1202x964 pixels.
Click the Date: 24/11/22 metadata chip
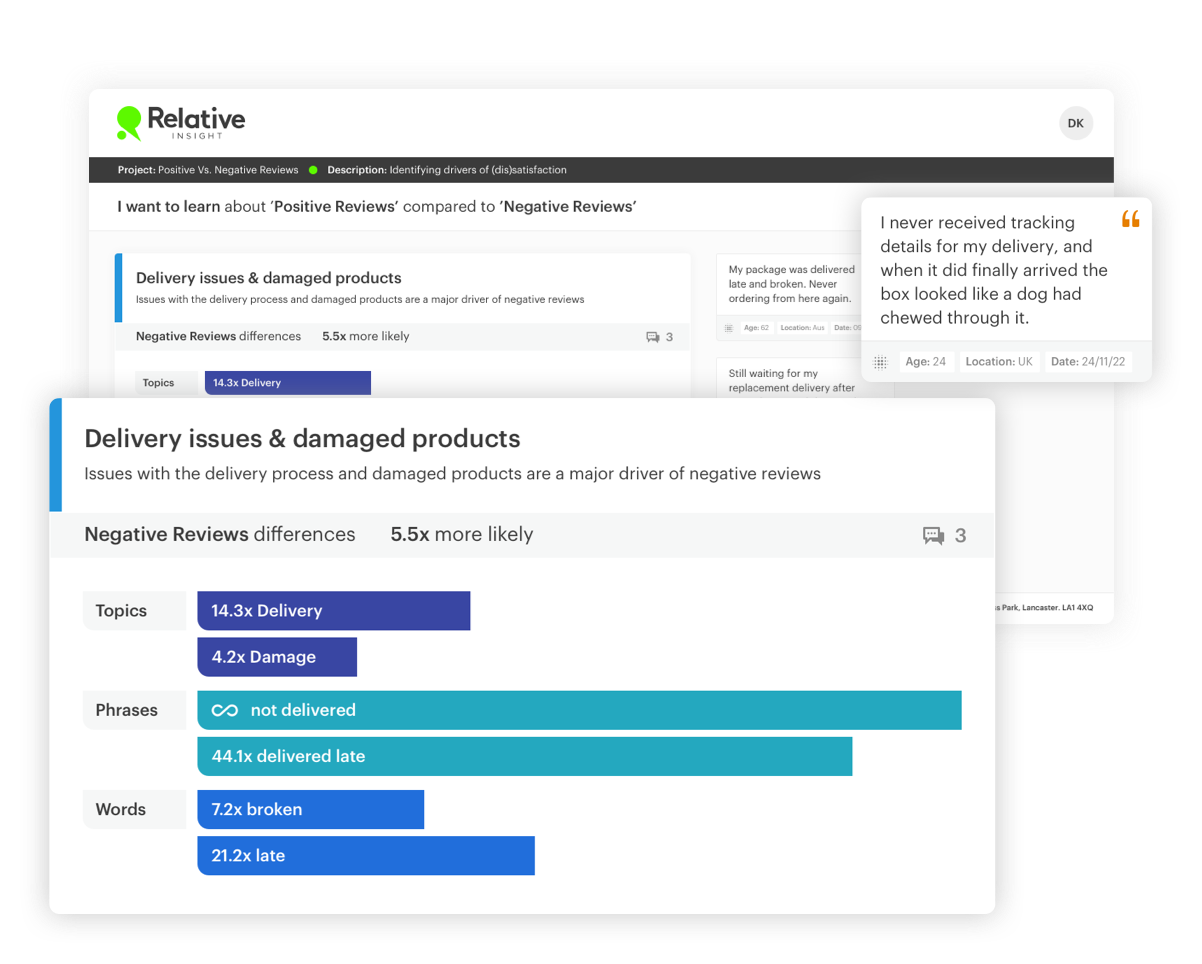1088,361
